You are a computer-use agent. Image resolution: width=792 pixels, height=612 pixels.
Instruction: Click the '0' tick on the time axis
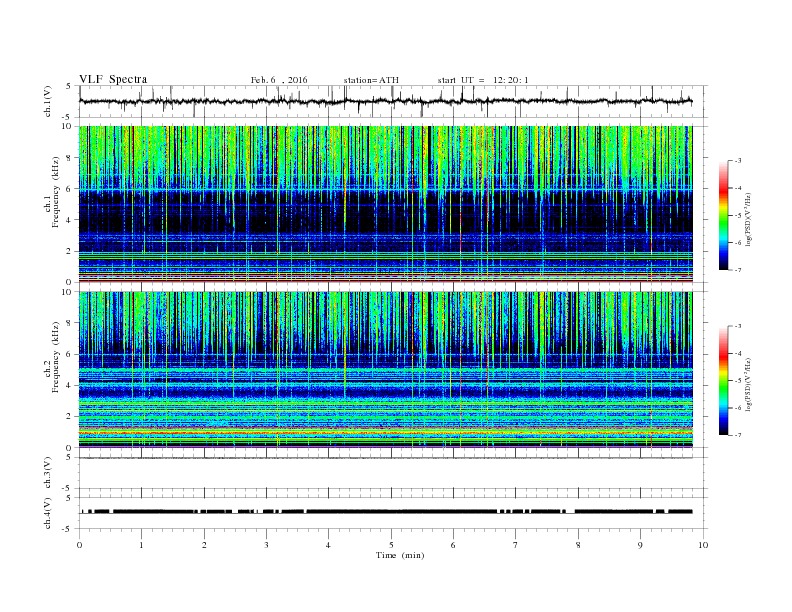click(79, 545)
